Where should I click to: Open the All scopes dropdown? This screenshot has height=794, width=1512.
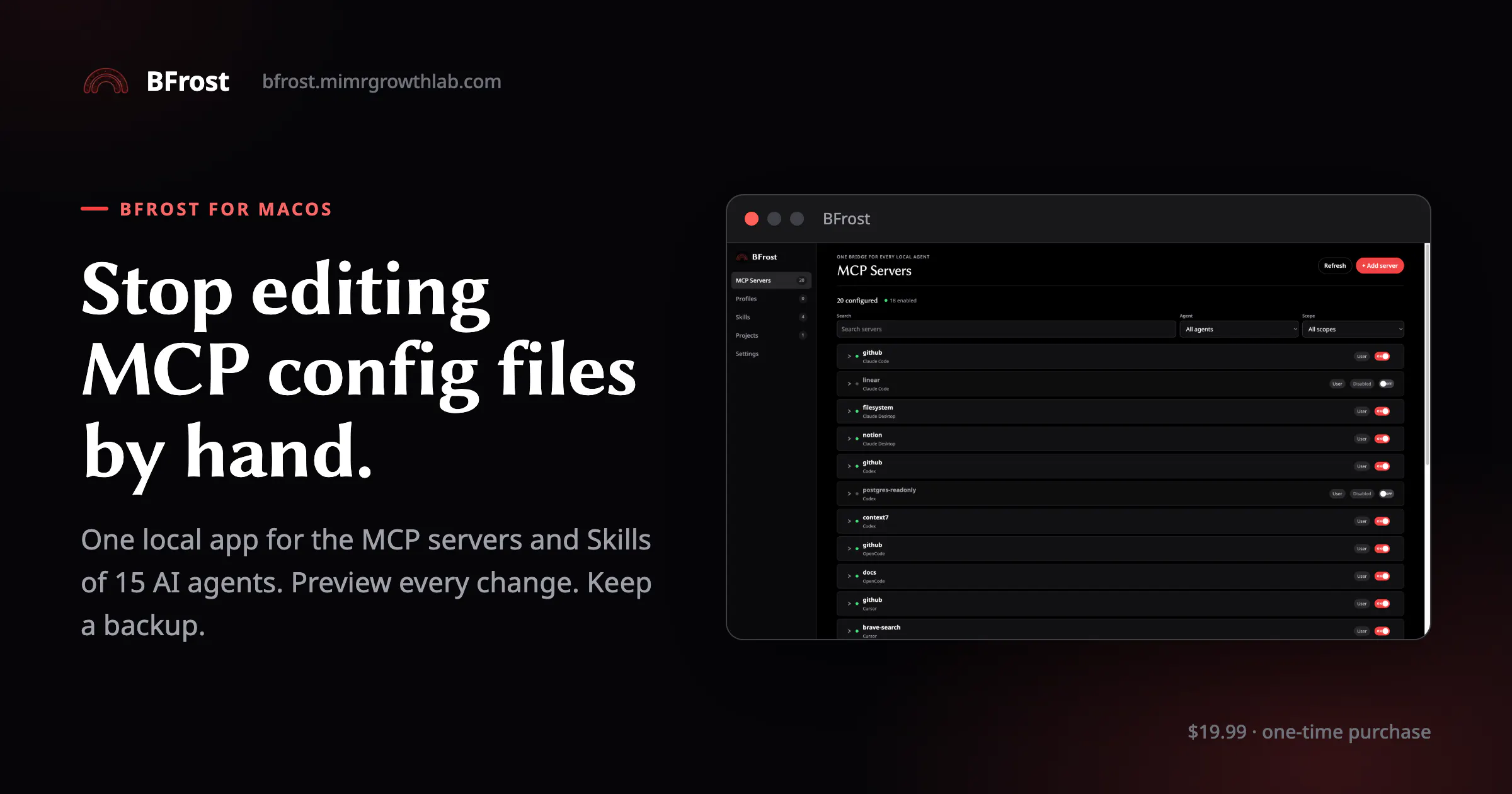tap(1353, 329)
